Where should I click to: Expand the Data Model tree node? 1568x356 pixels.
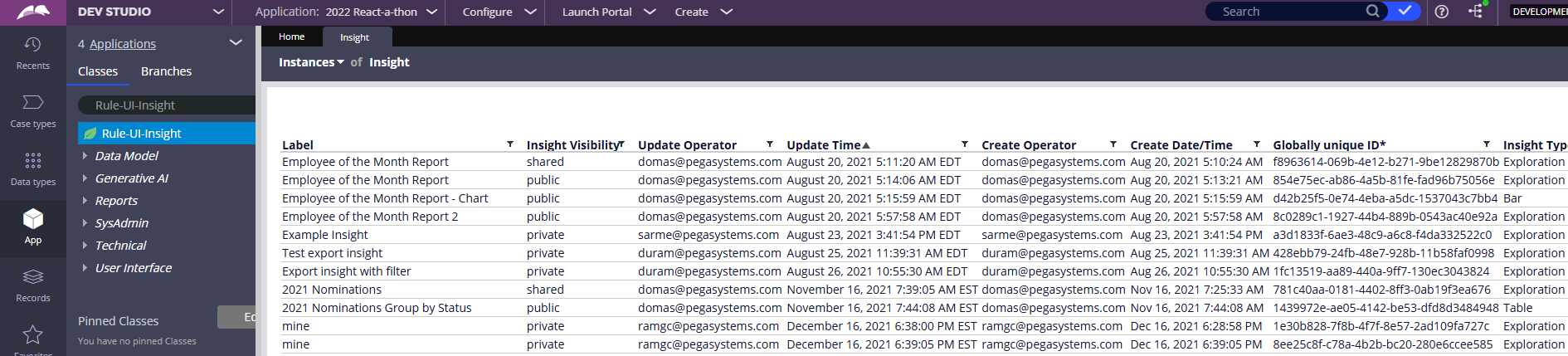click(85, 155)
